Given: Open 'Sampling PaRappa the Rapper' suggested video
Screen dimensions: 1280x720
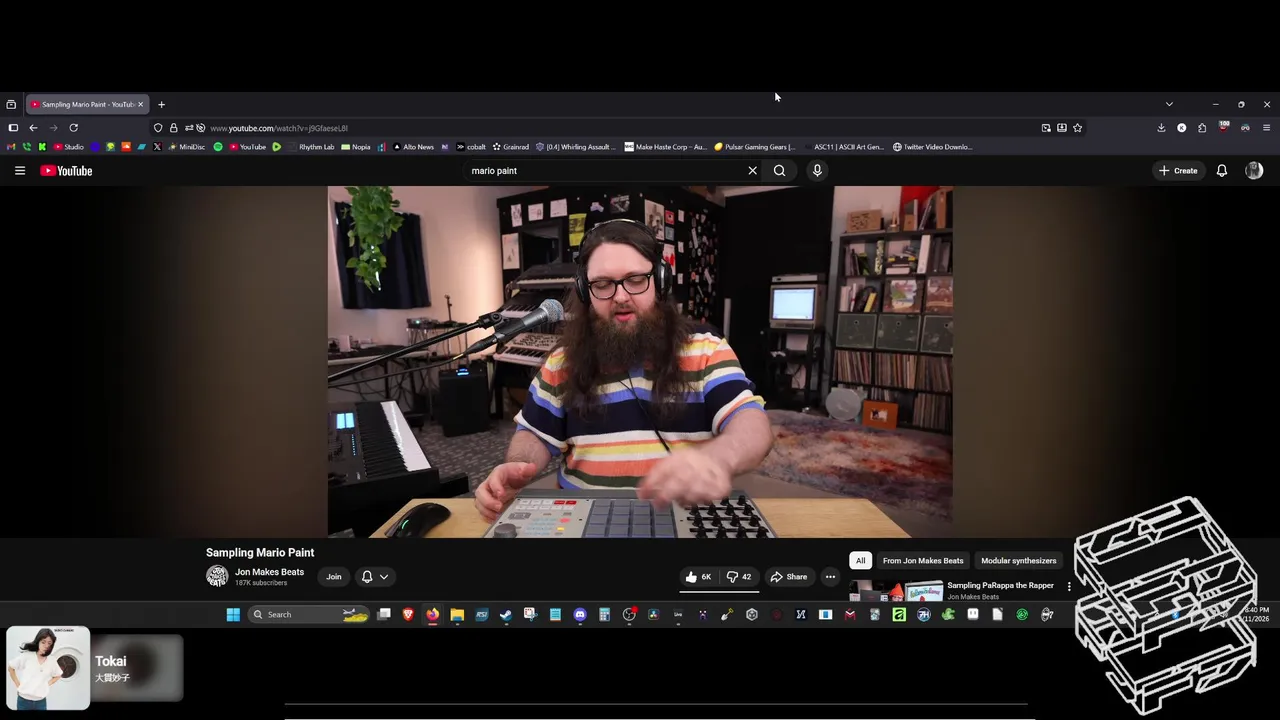Looking at the screenshot, I should [1000, 586].
